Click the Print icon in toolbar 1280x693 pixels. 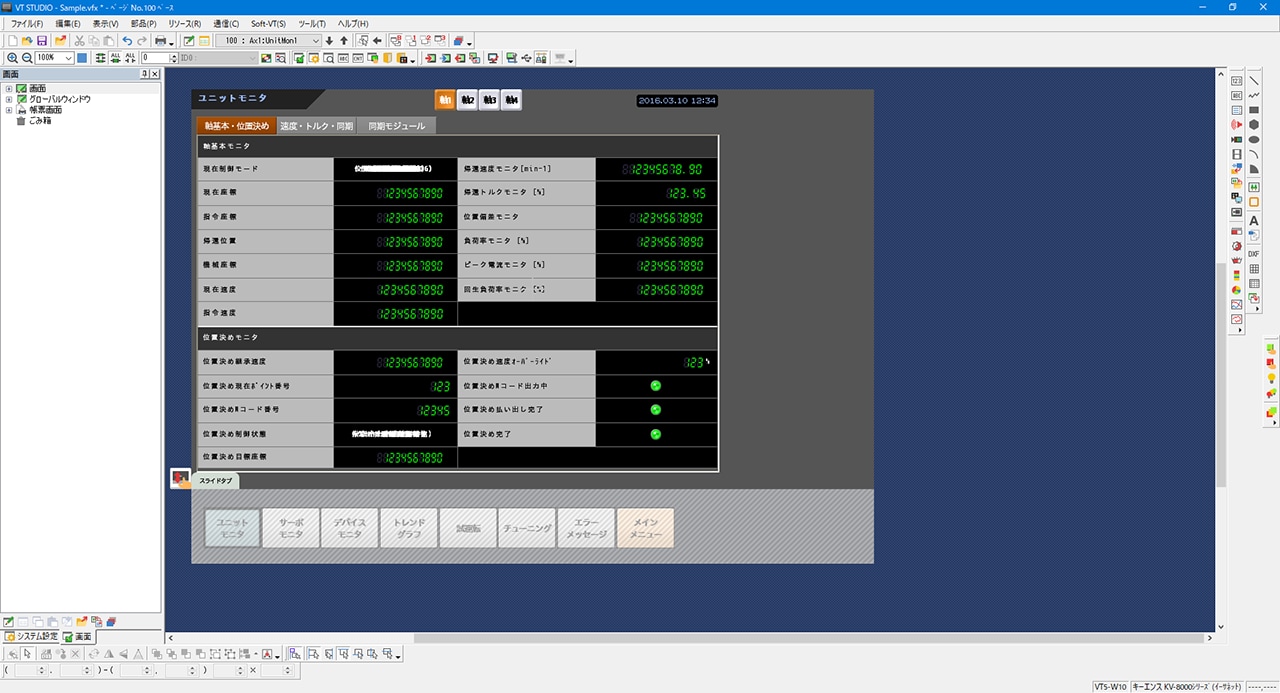160,41
